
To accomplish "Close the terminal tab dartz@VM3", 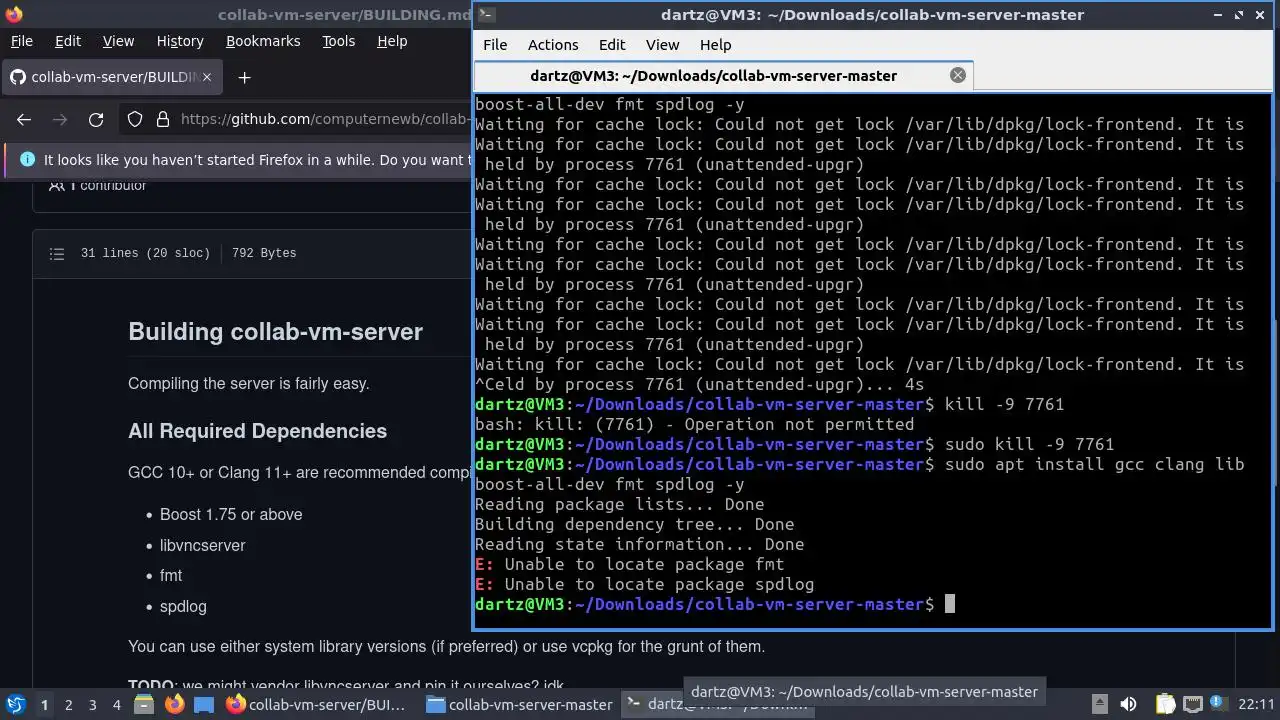I will pyautogui.click(x=958, y=75).
